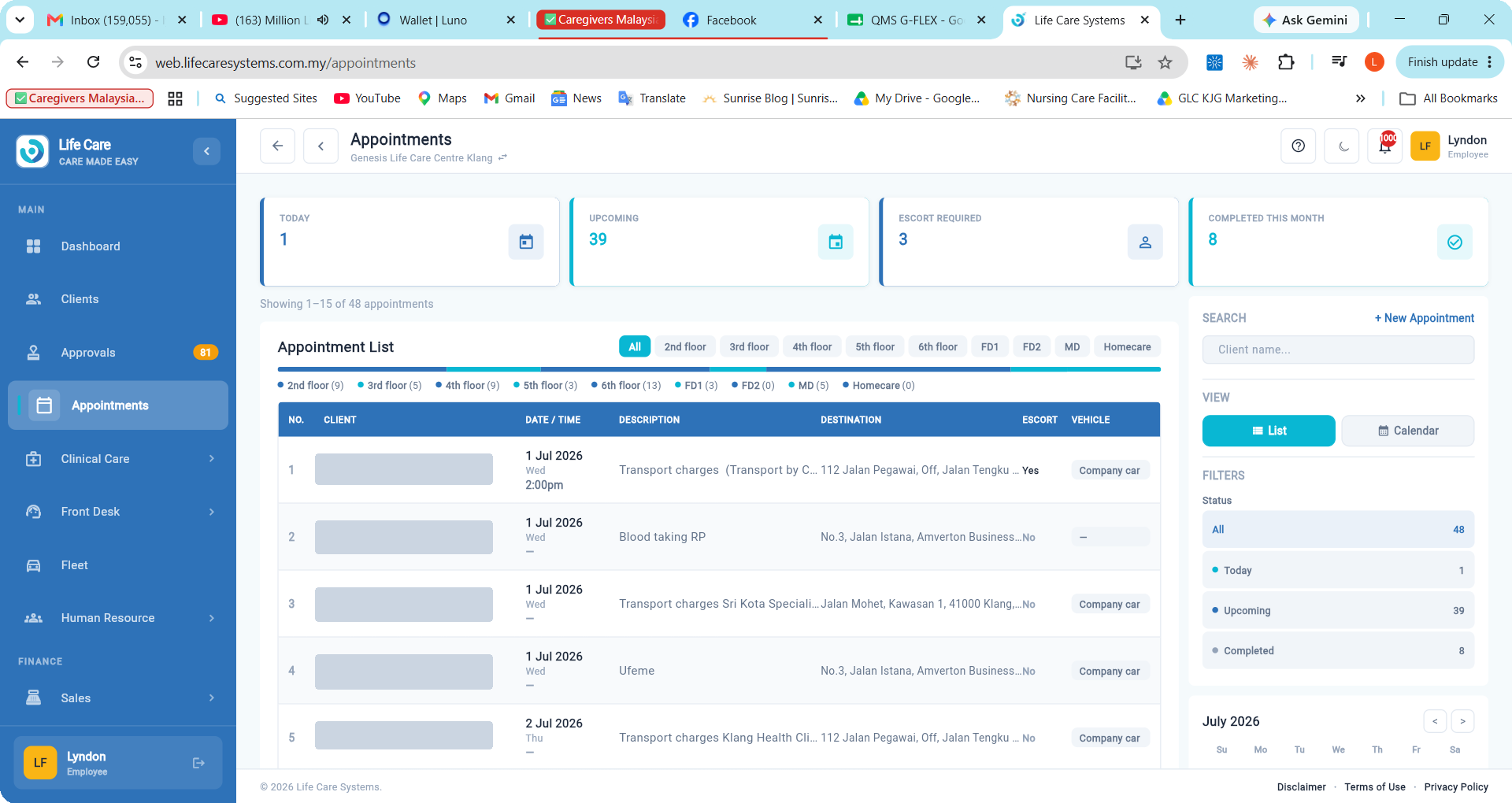Go to next month in calendar
Image resolution: width=1512 pixels, height=803 pixels.
(x=1462, y=721)
